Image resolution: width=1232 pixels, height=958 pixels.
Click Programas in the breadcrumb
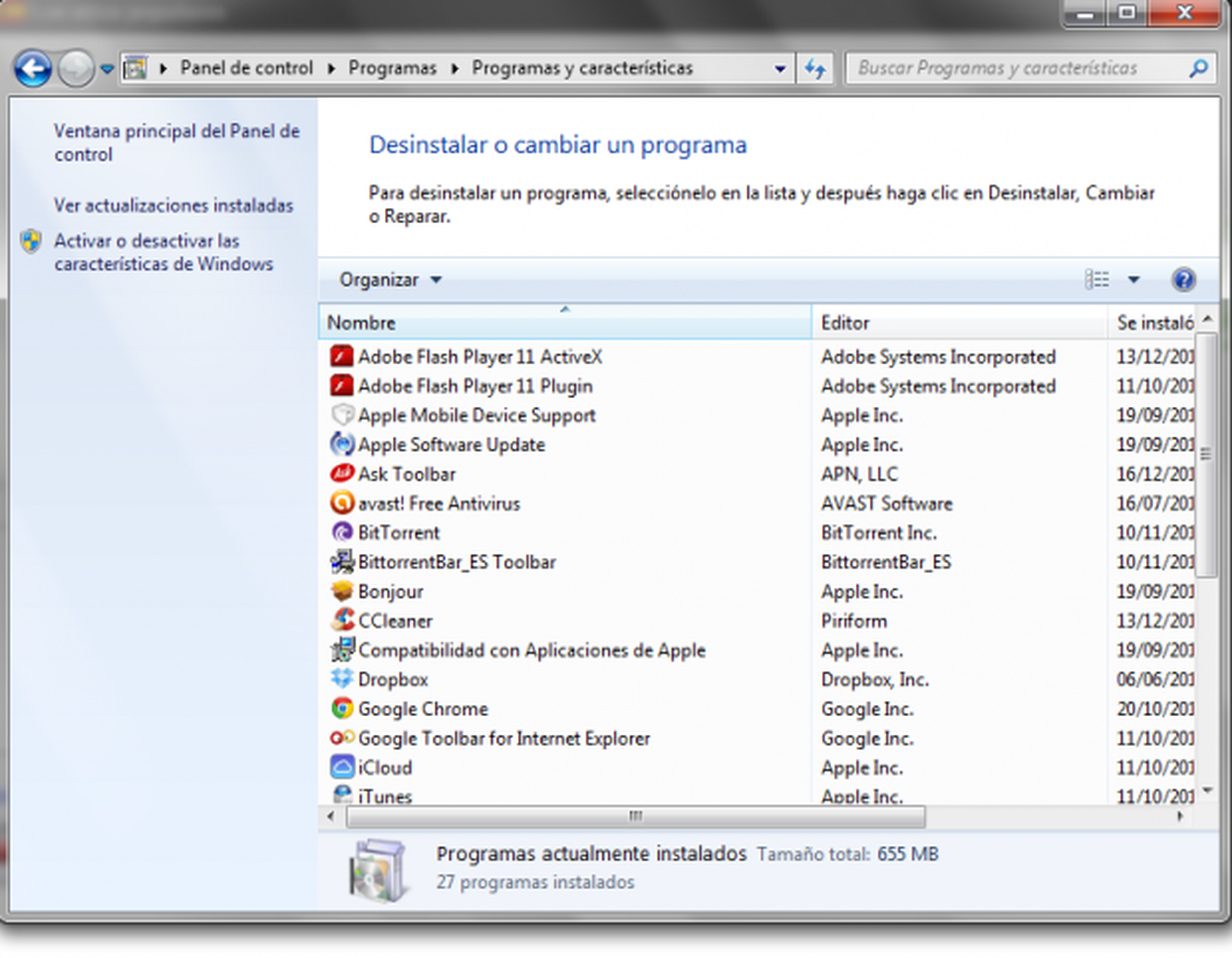tap(393, 68)
